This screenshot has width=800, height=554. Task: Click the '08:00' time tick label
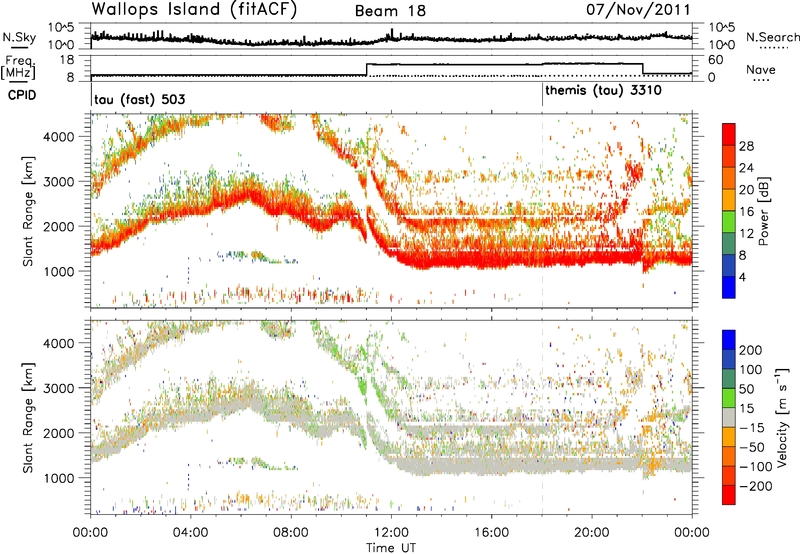pos(291,533)
